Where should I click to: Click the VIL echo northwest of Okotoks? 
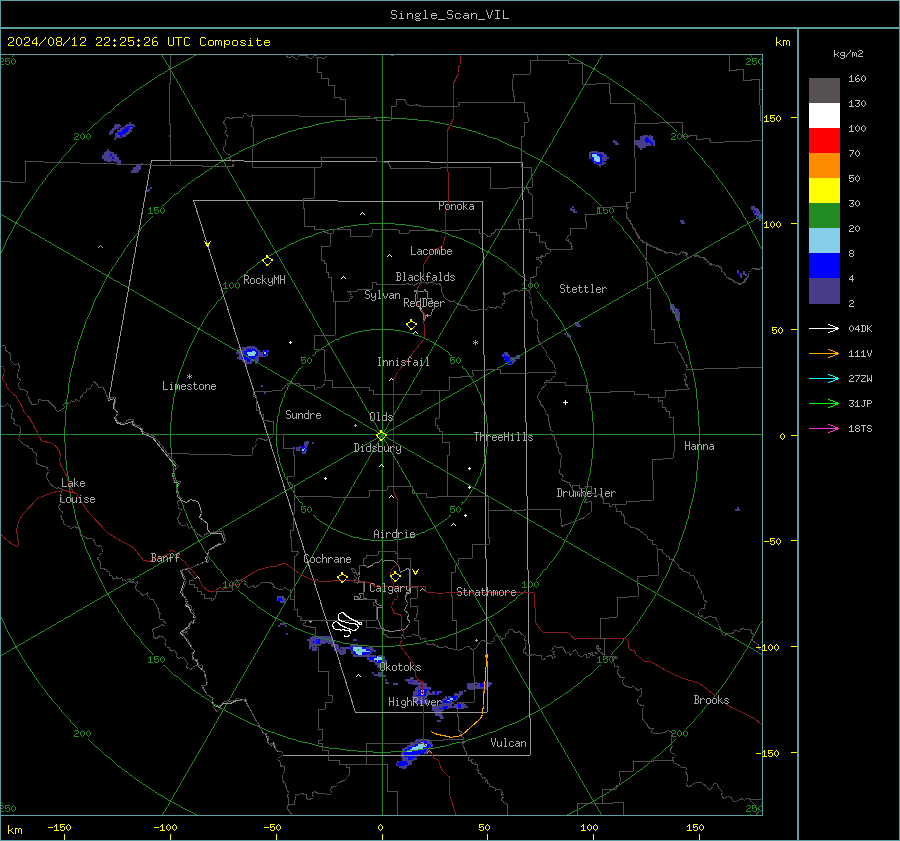coord(360,650)
